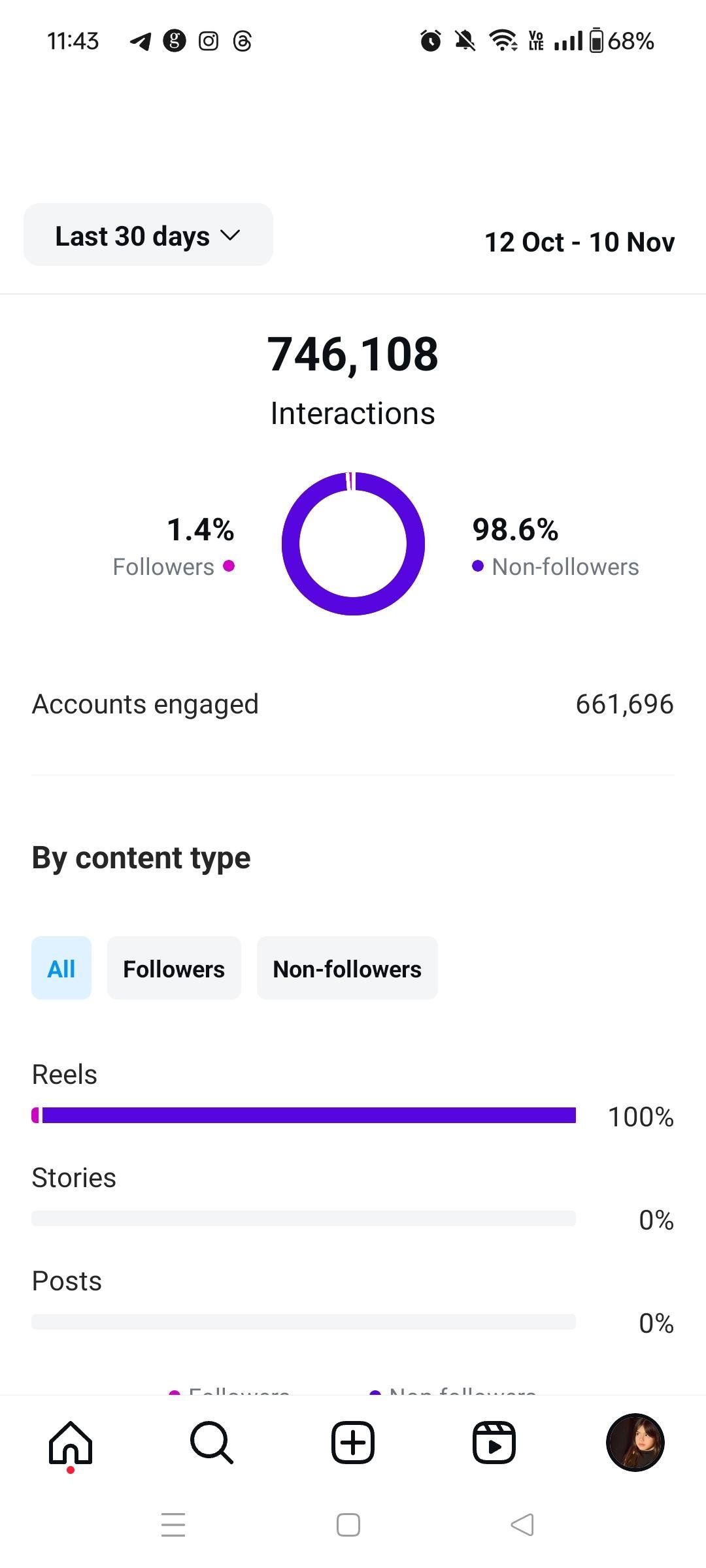Viewport: 706px width, 1568px height.
Task: Select the Followers filter chip
Action: tap(174, 968)
